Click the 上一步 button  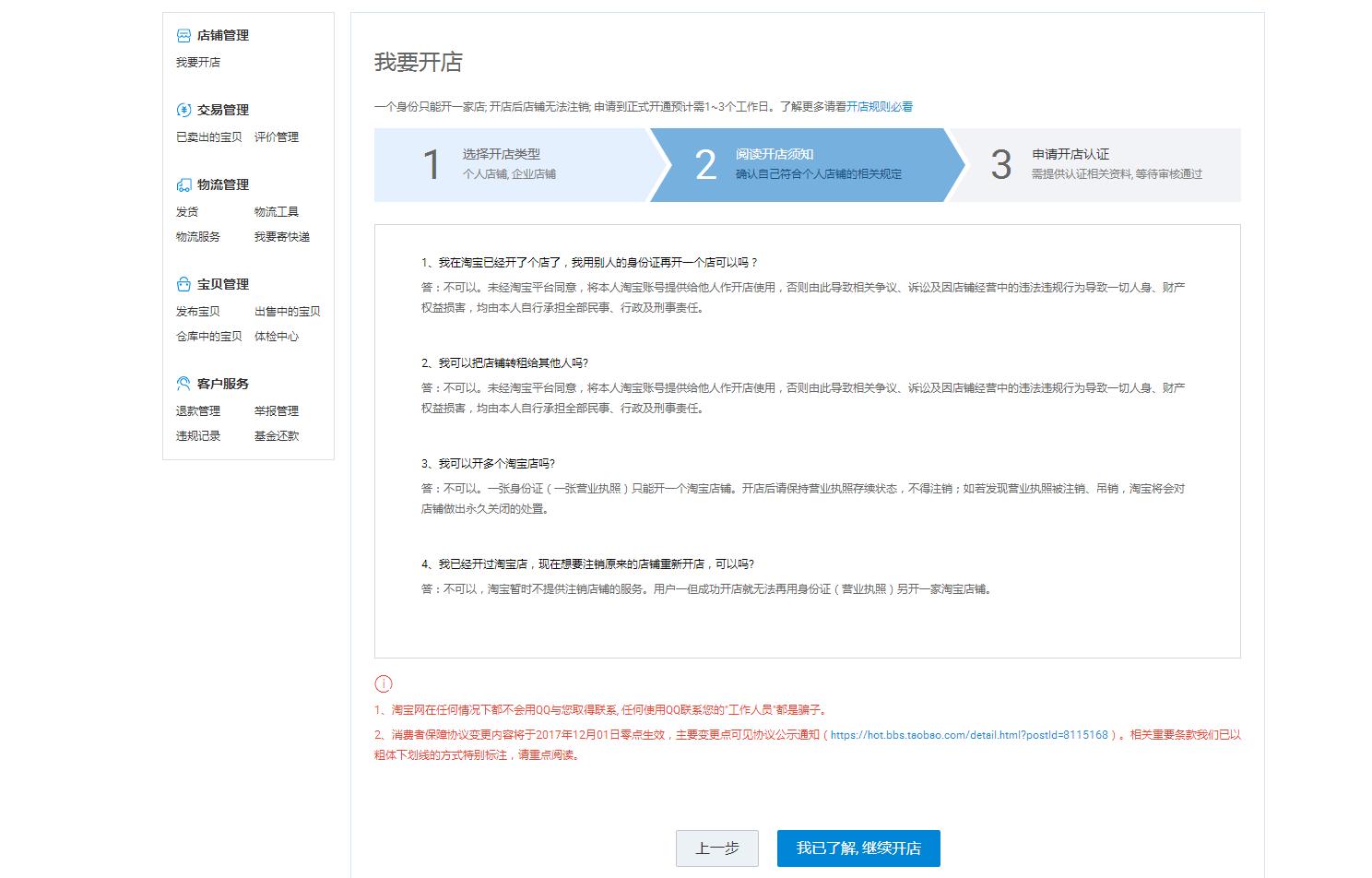(x=716, y=848)
